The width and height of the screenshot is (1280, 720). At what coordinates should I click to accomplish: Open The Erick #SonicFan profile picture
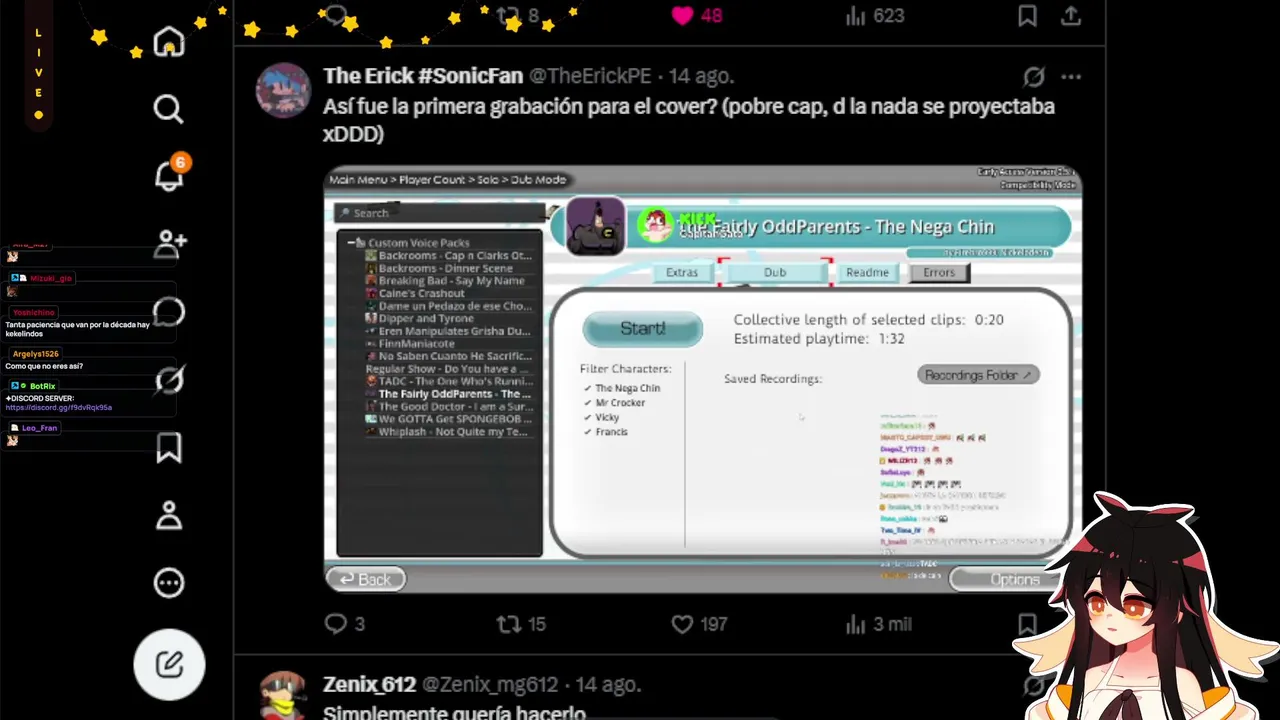tap(283, 90)
